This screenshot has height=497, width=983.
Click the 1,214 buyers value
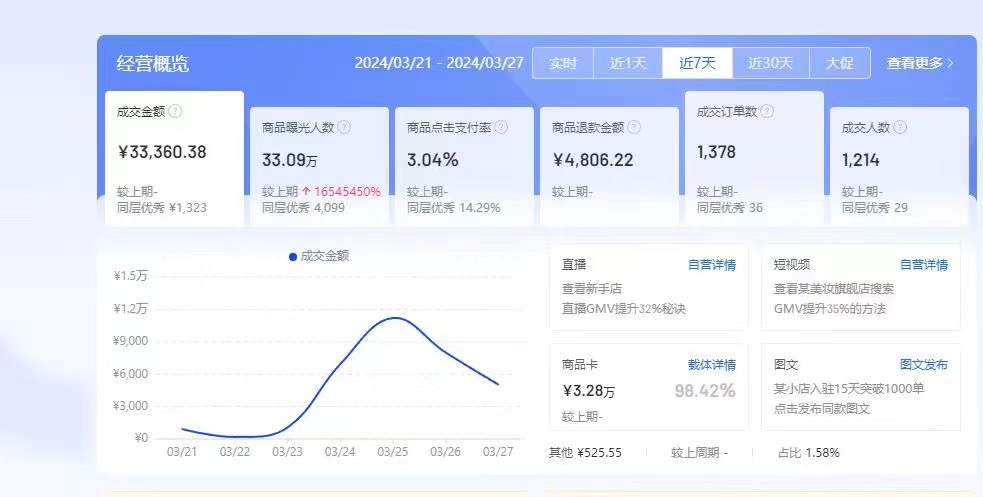point(860,160)
